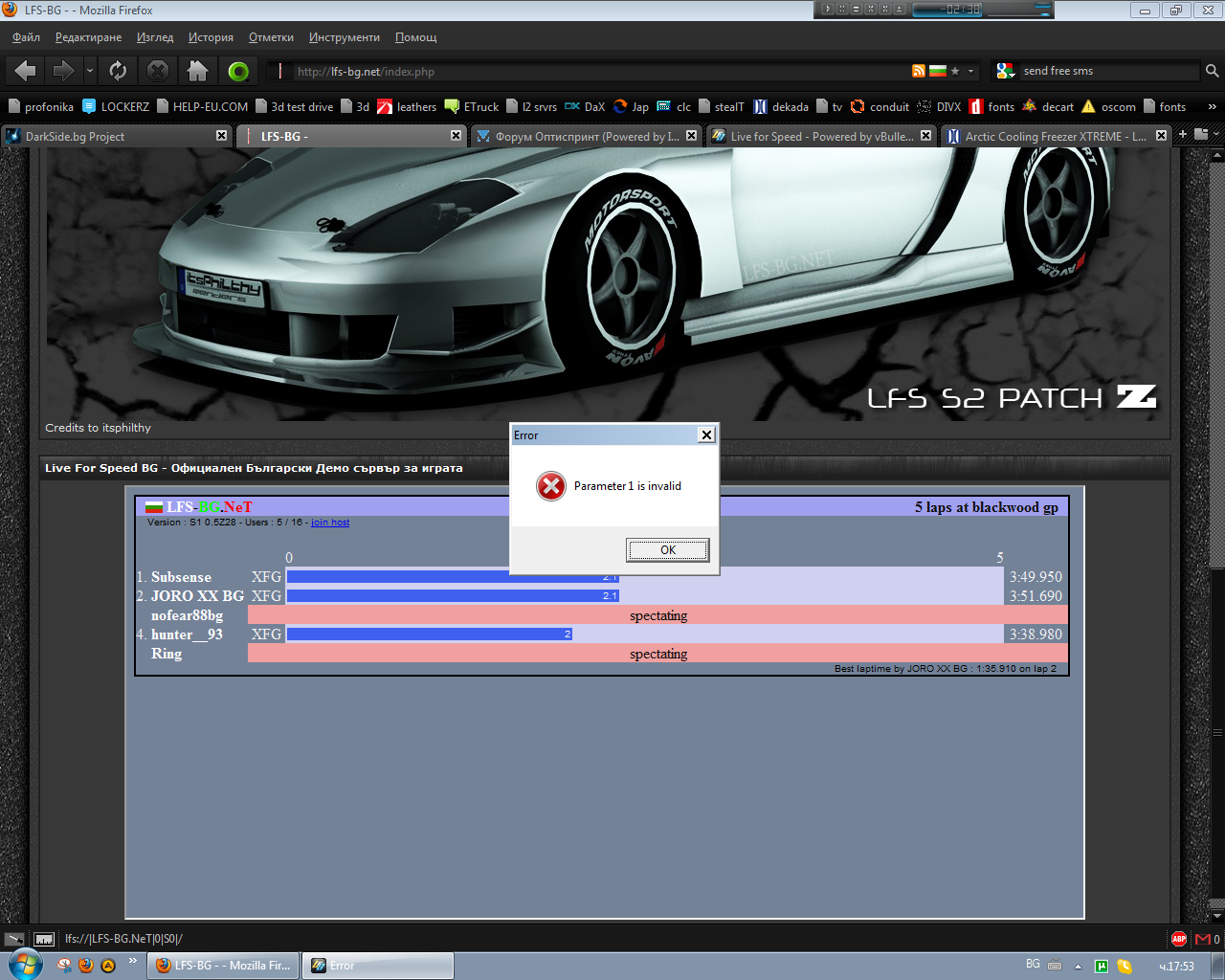Viewport: 1225px width, 980px height.
Task: Show more bookmarks with the chevron
Action: [1212, 107]
